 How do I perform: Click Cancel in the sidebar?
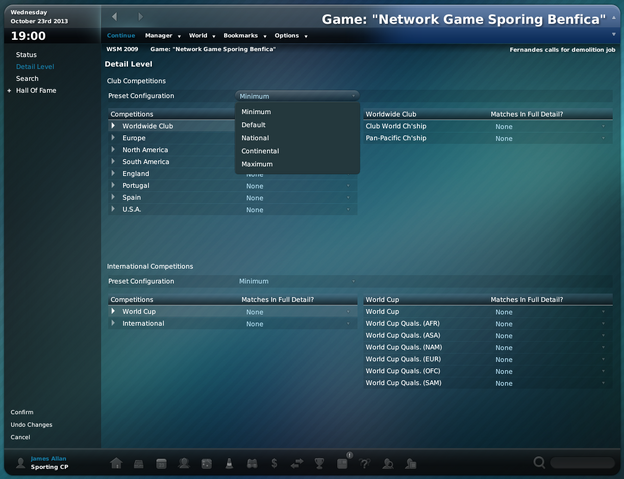(20, 437)
